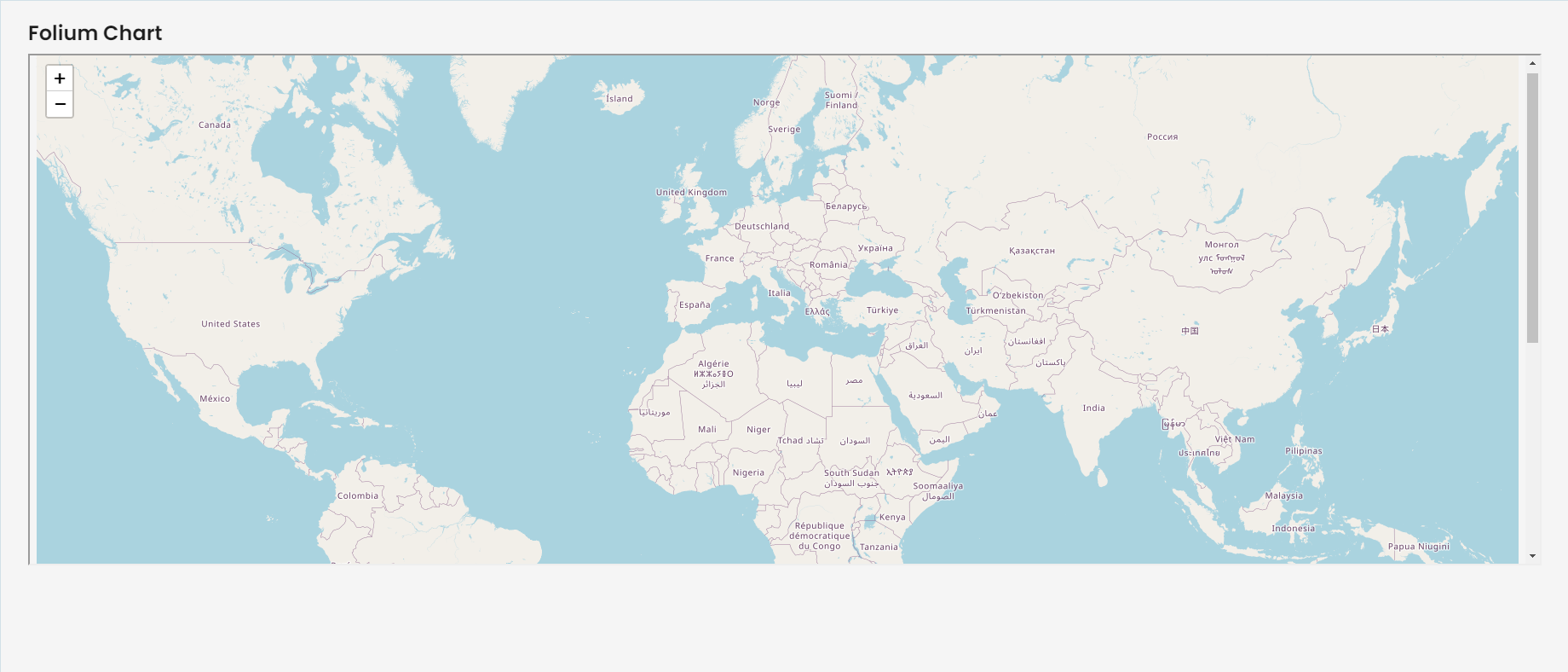Image resolution: width=1568 pixels, height=672 pixels.
Task: Click the Ελλάς label
Action: [x=817, y=312]
